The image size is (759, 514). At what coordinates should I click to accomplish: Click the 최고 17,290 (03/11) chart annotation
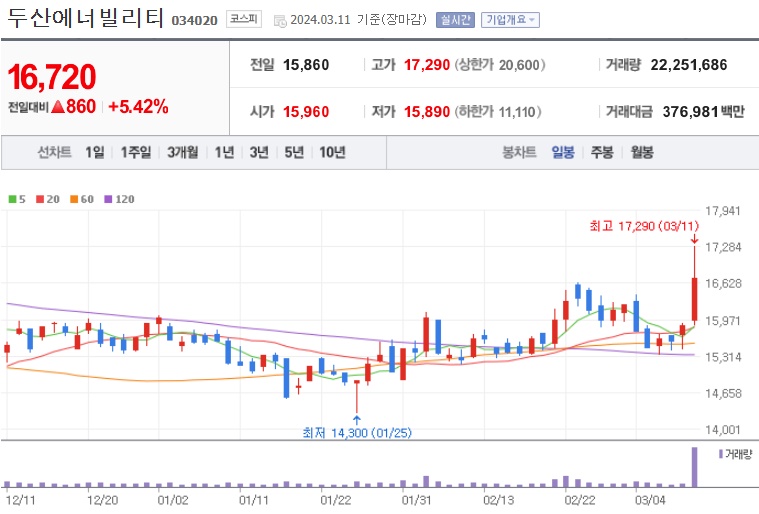[644, 226]
